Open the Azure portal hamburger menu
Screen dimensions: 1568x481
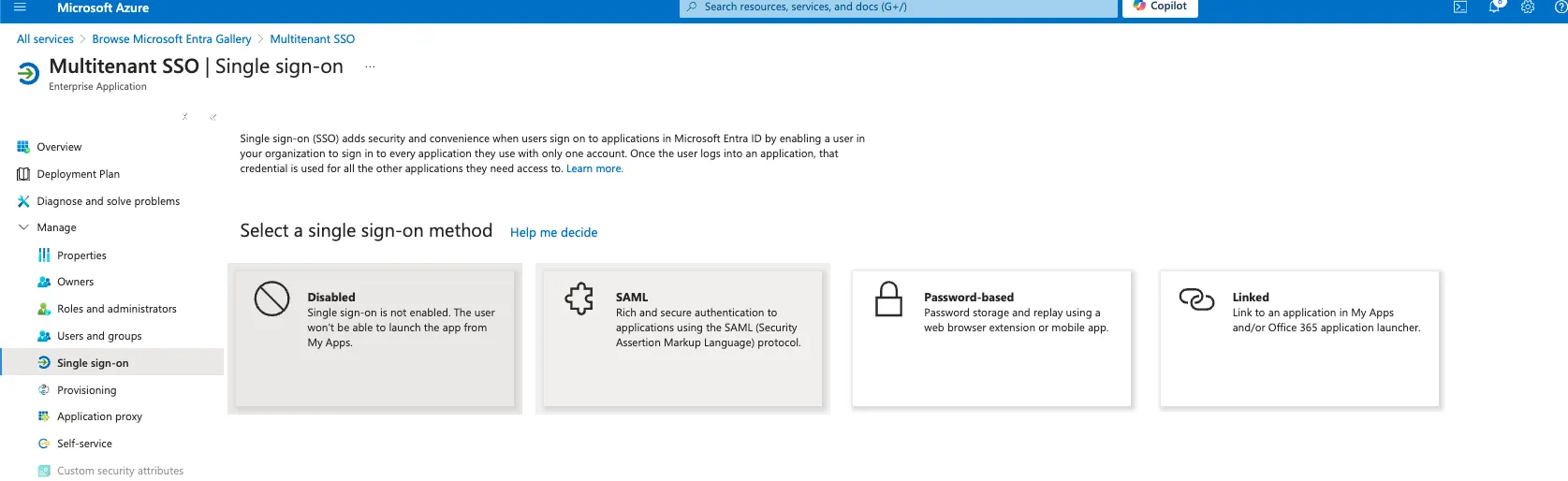pos(20,7)
